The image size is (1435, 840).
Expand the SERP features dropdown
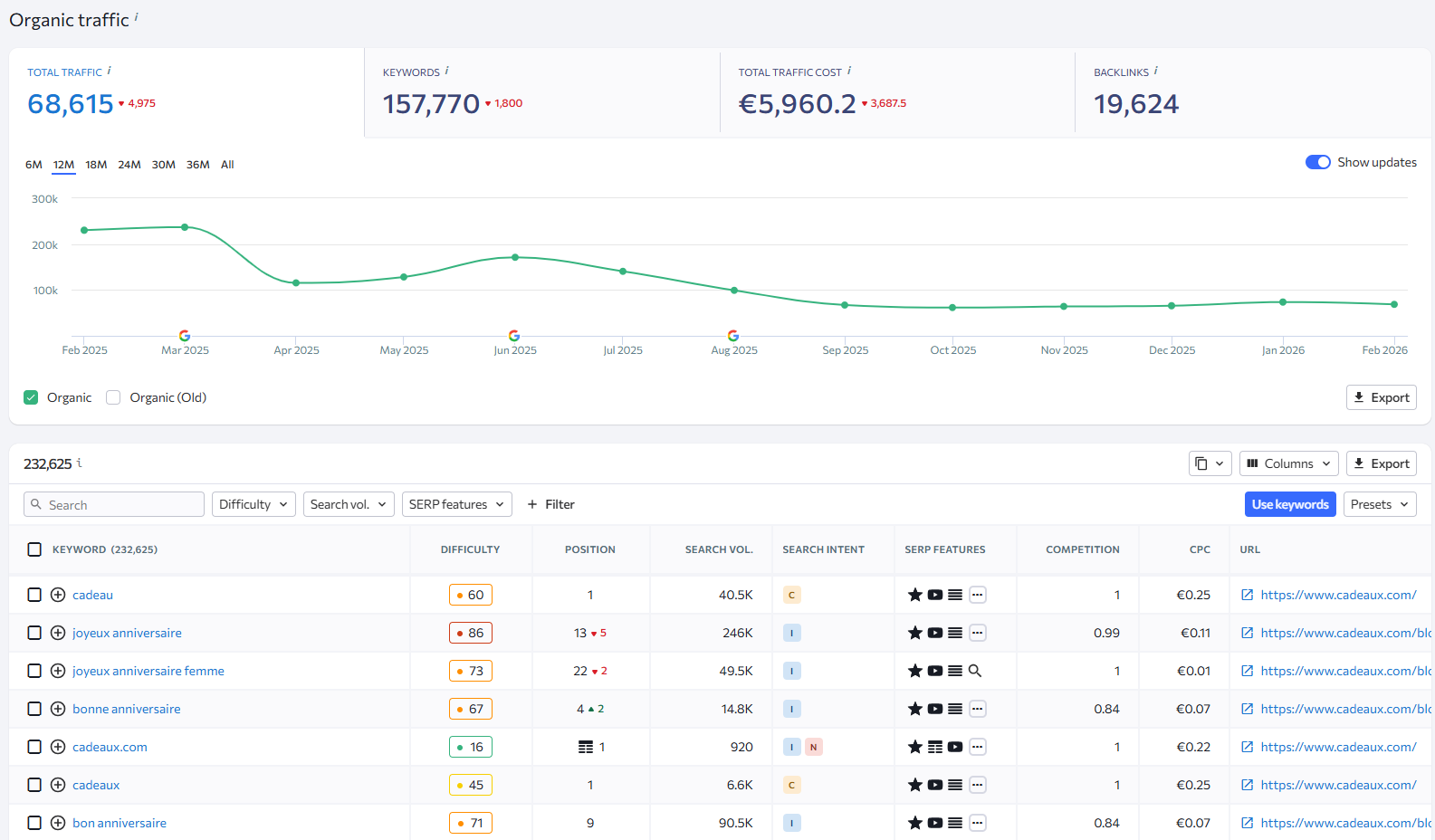click(456, 504)
